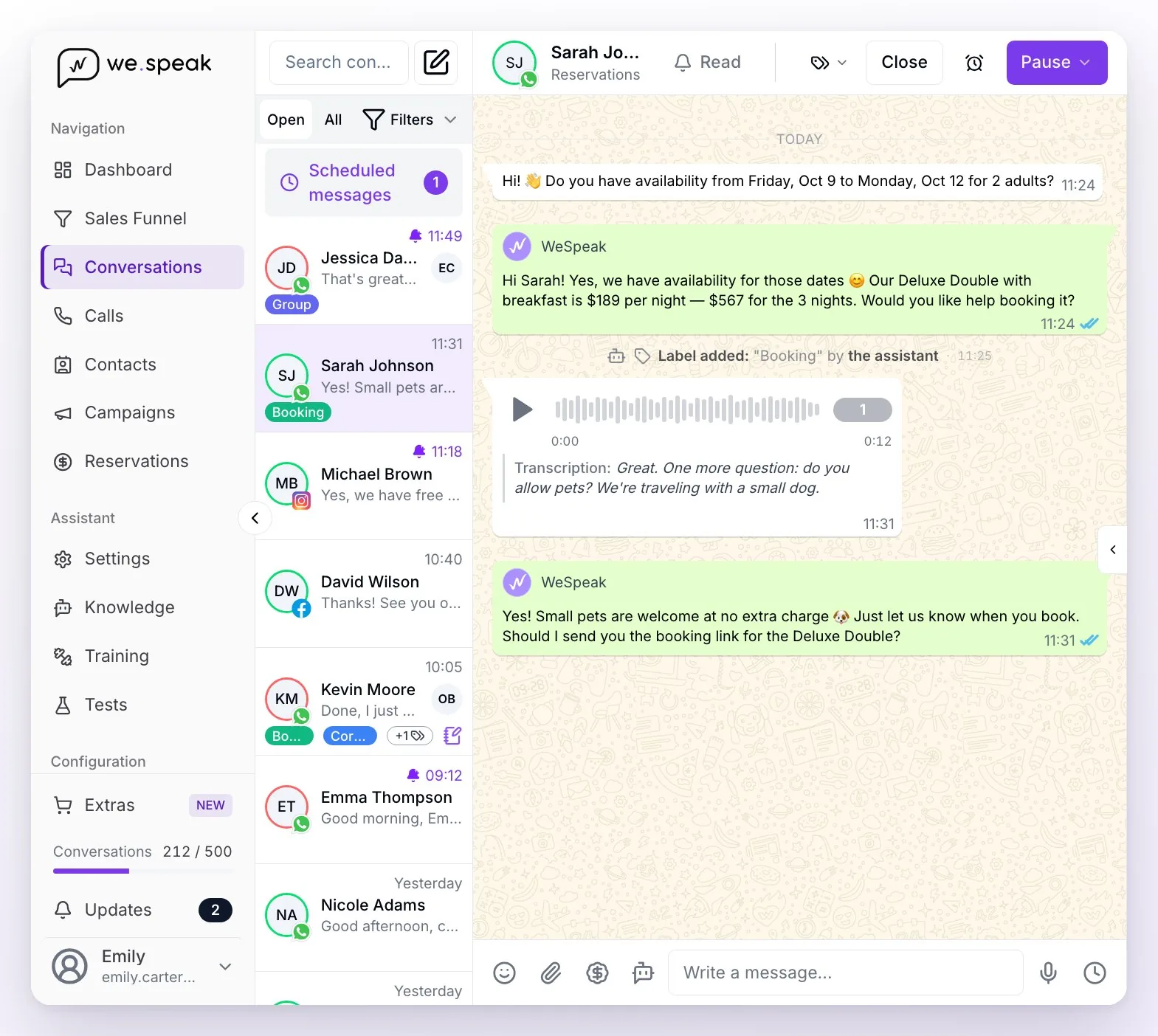
Task: Open Dashboard in navigation
Action: tap(142, 170)
